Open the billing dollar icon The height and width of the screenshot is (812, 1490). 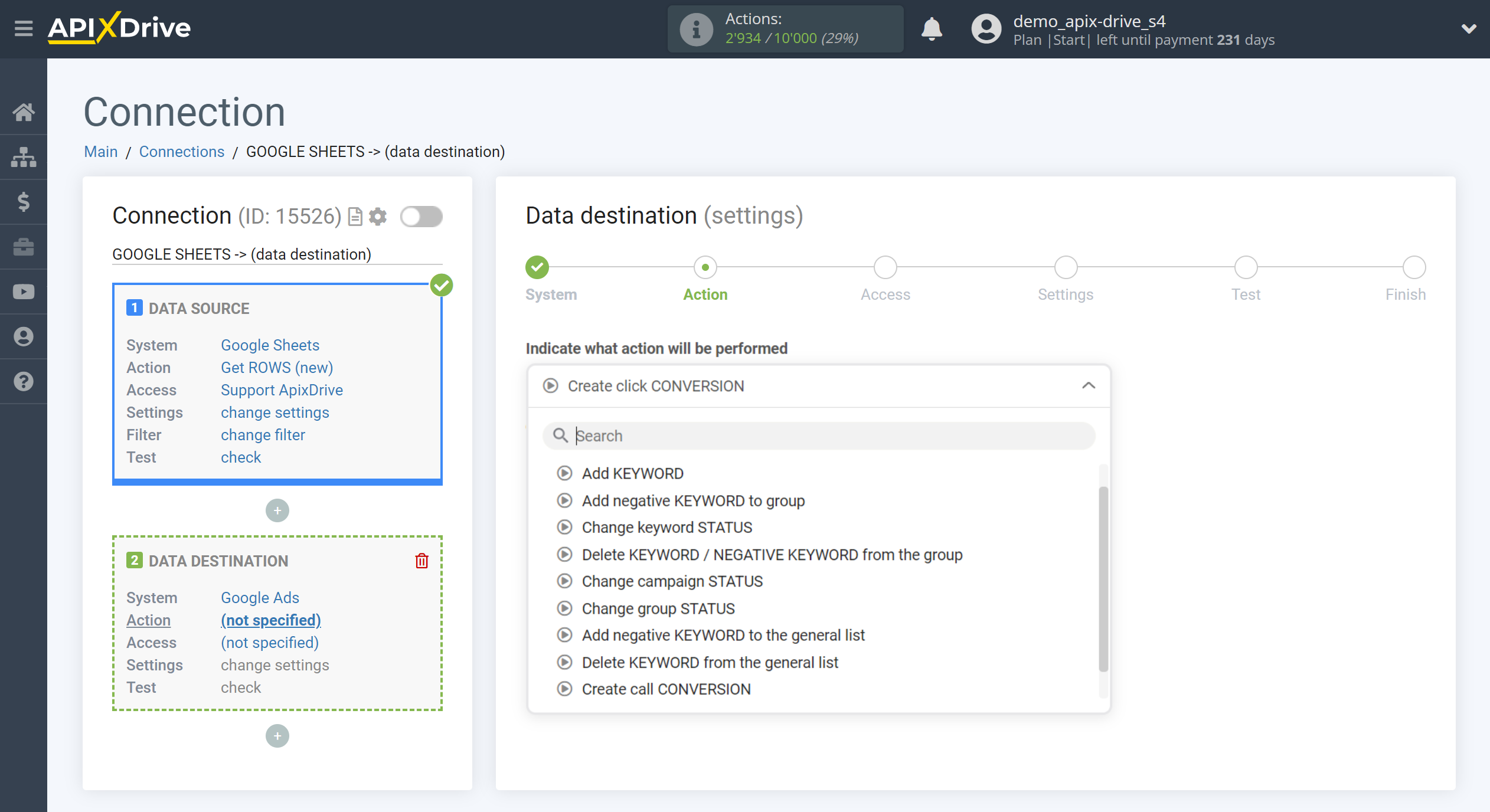pos(24,202)
